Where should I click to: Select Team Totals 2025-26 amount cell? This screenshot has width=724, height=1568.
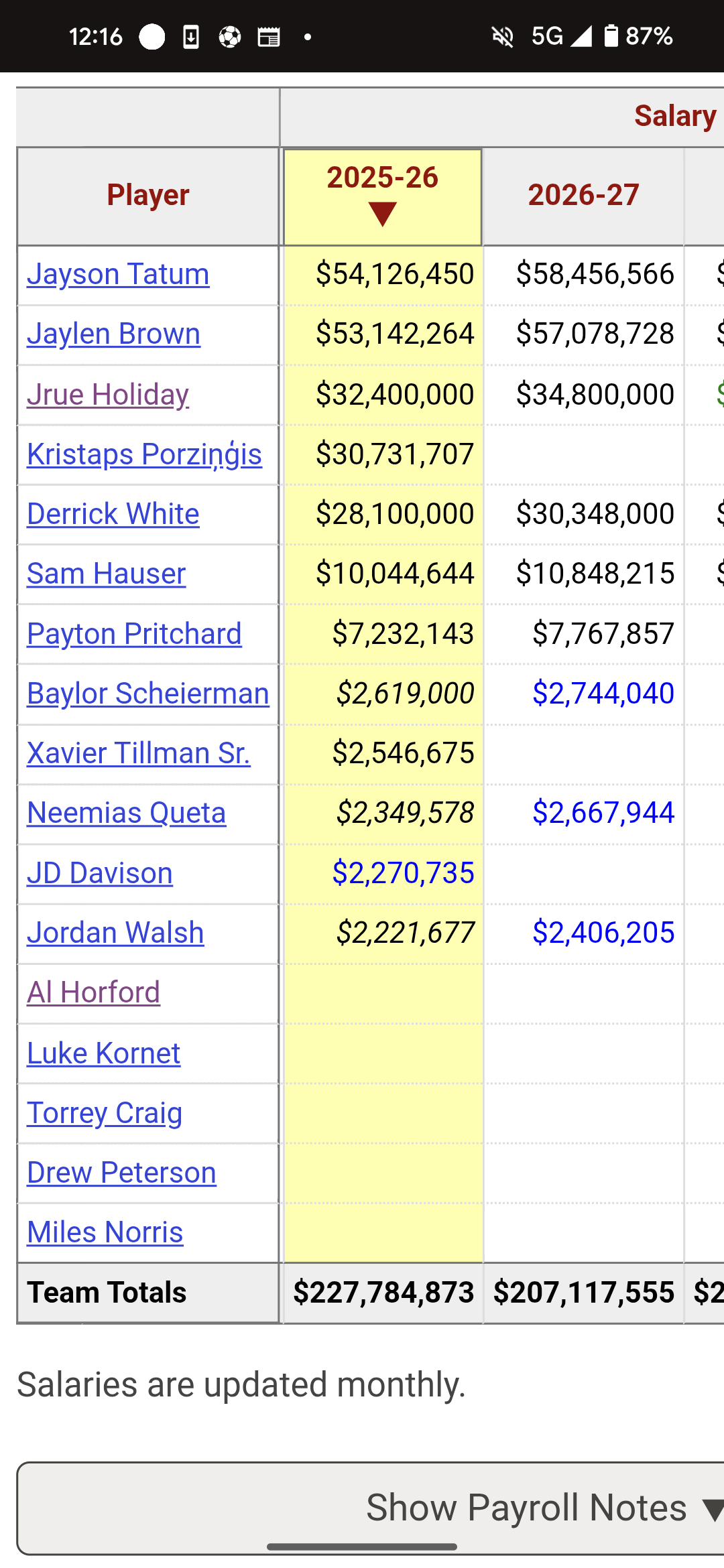383,1293
